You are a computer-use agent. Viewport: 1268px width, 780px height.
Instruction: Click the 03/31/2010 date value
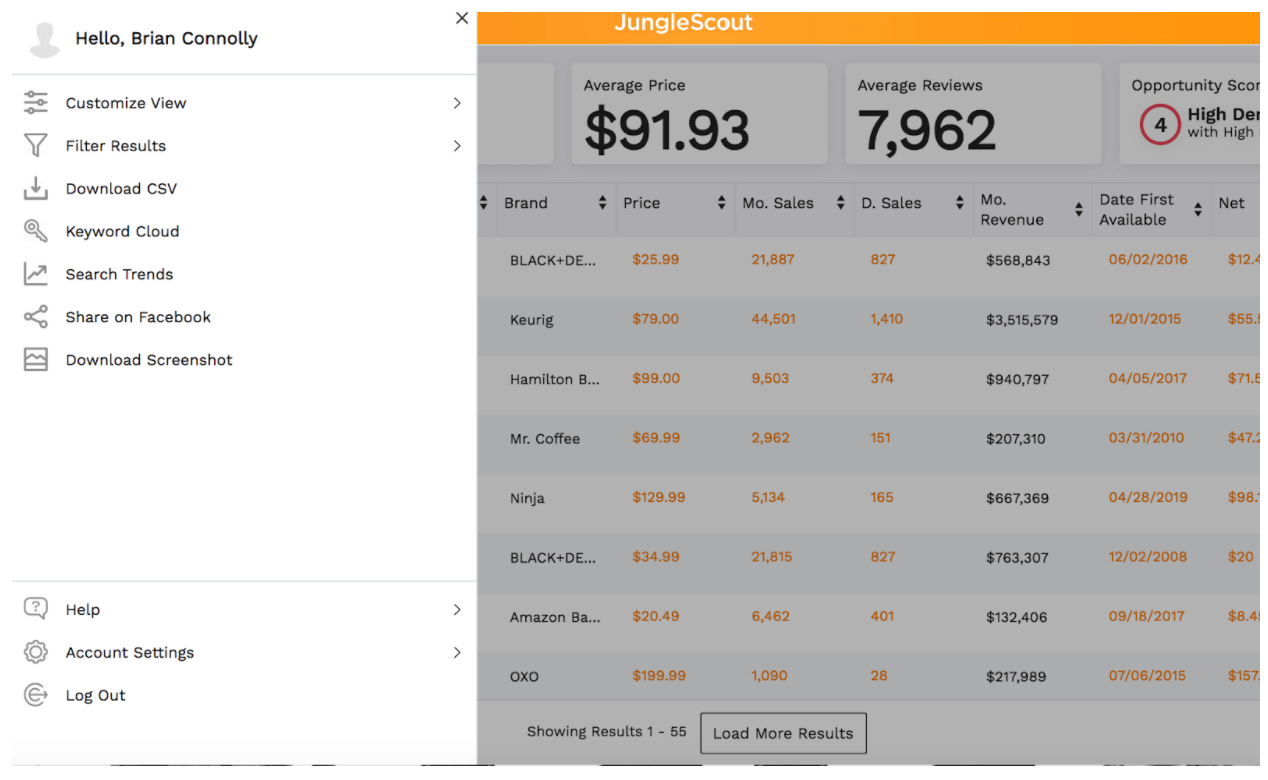[x=1146, y=437]
